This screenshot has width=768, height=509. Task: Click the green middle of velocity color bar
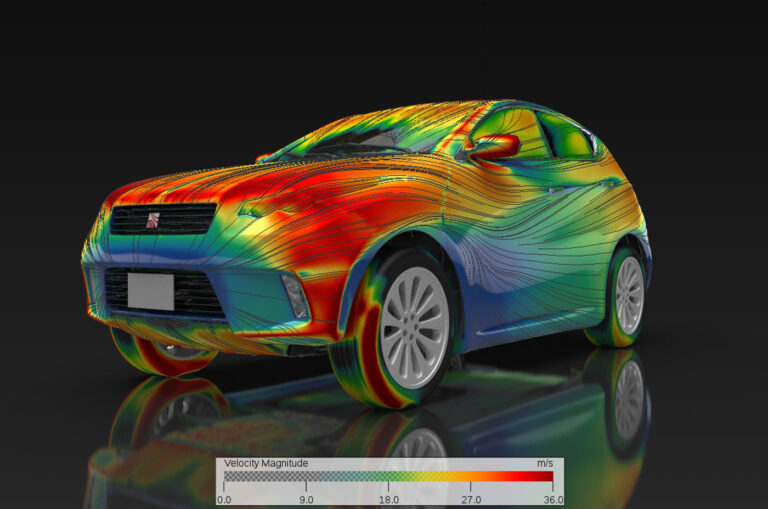[x=392, y=476]
